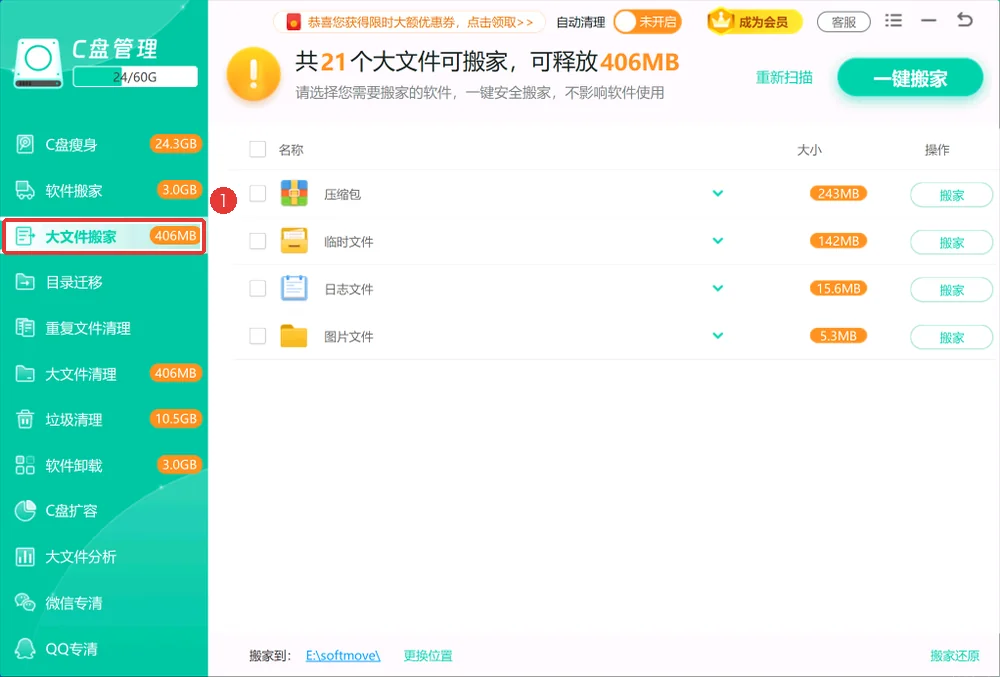1000x677 pixels.
Task: Click the 图片文件 folder icon
Action: 294,336
